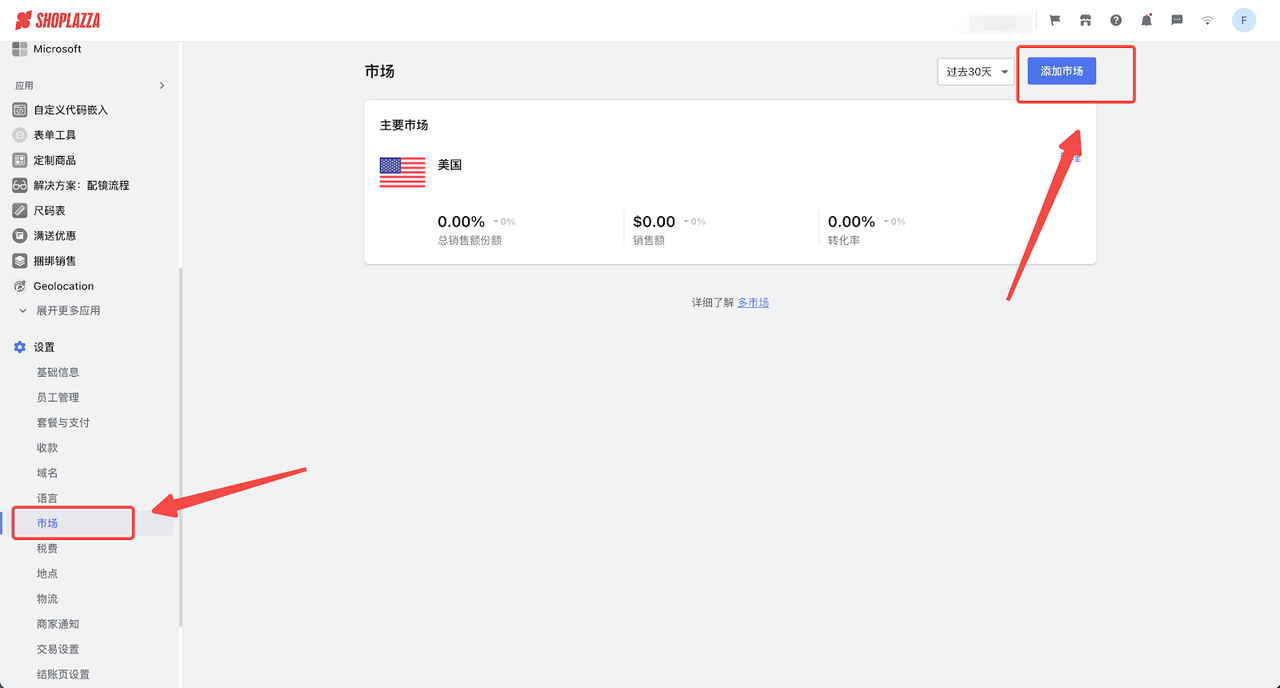The height and width of the screenshot is (688, 1280).
Task: Open 商家通知 settings page
Action: (58, 624)
